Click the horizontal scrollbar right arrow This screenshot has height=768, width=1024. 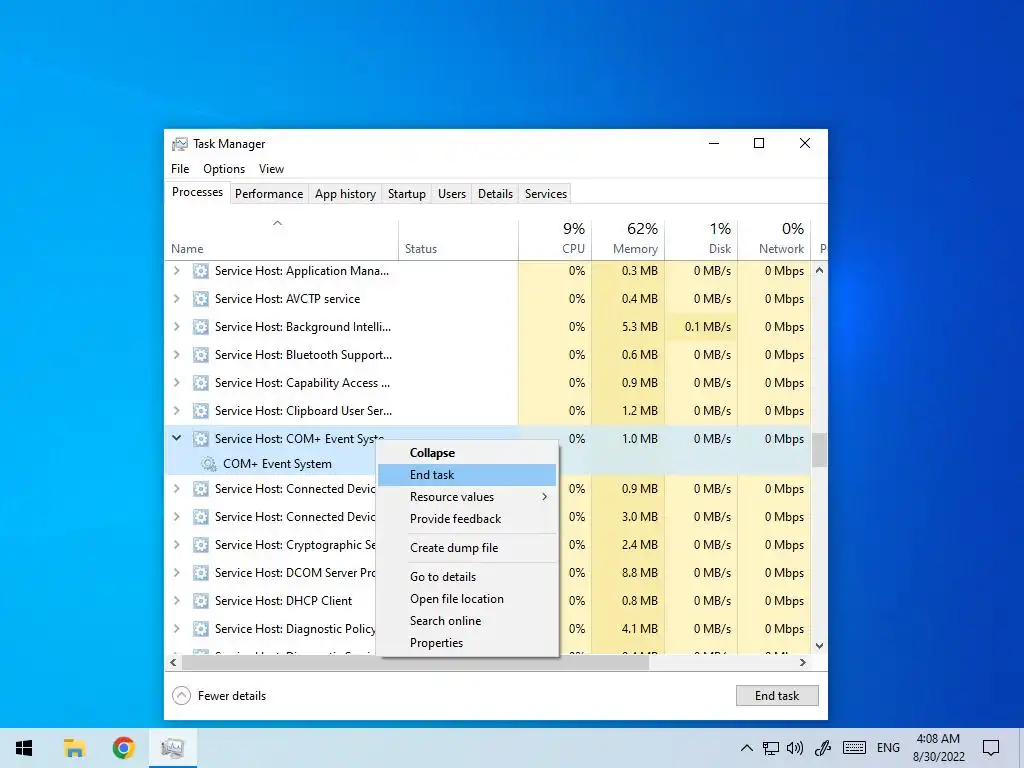point(803,662)
